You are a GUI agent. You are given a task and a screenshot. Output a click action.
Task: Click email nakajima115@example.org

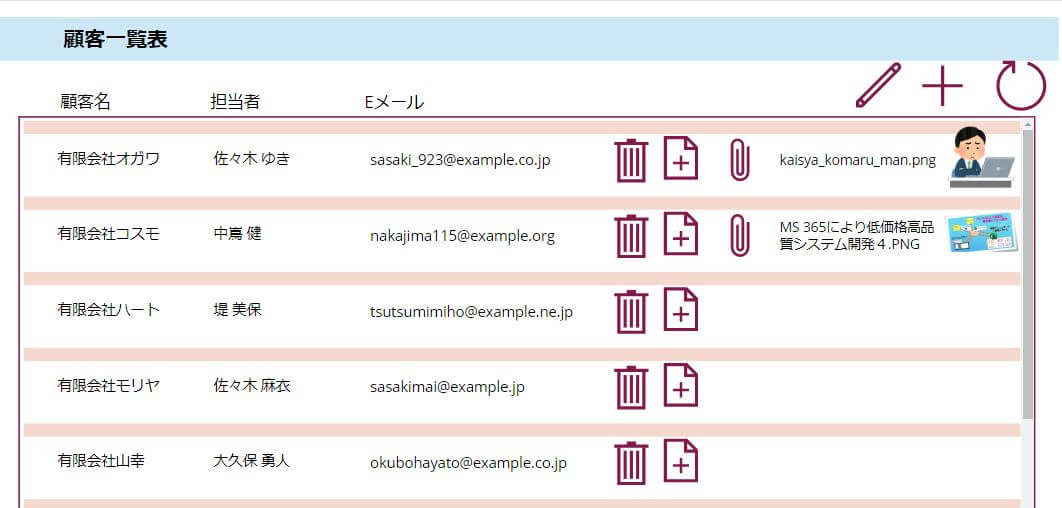[x=463, y=236]
